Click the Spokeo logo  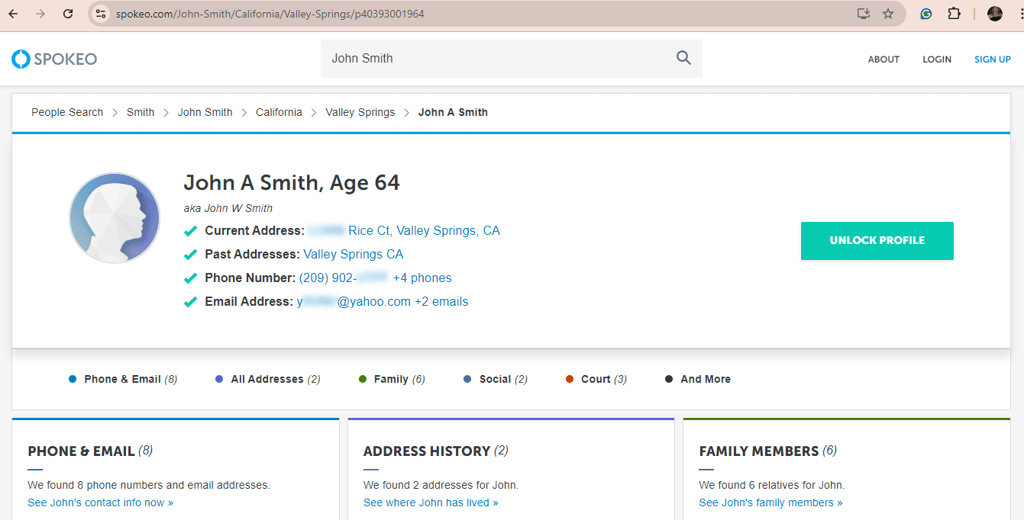click(54, 59)
